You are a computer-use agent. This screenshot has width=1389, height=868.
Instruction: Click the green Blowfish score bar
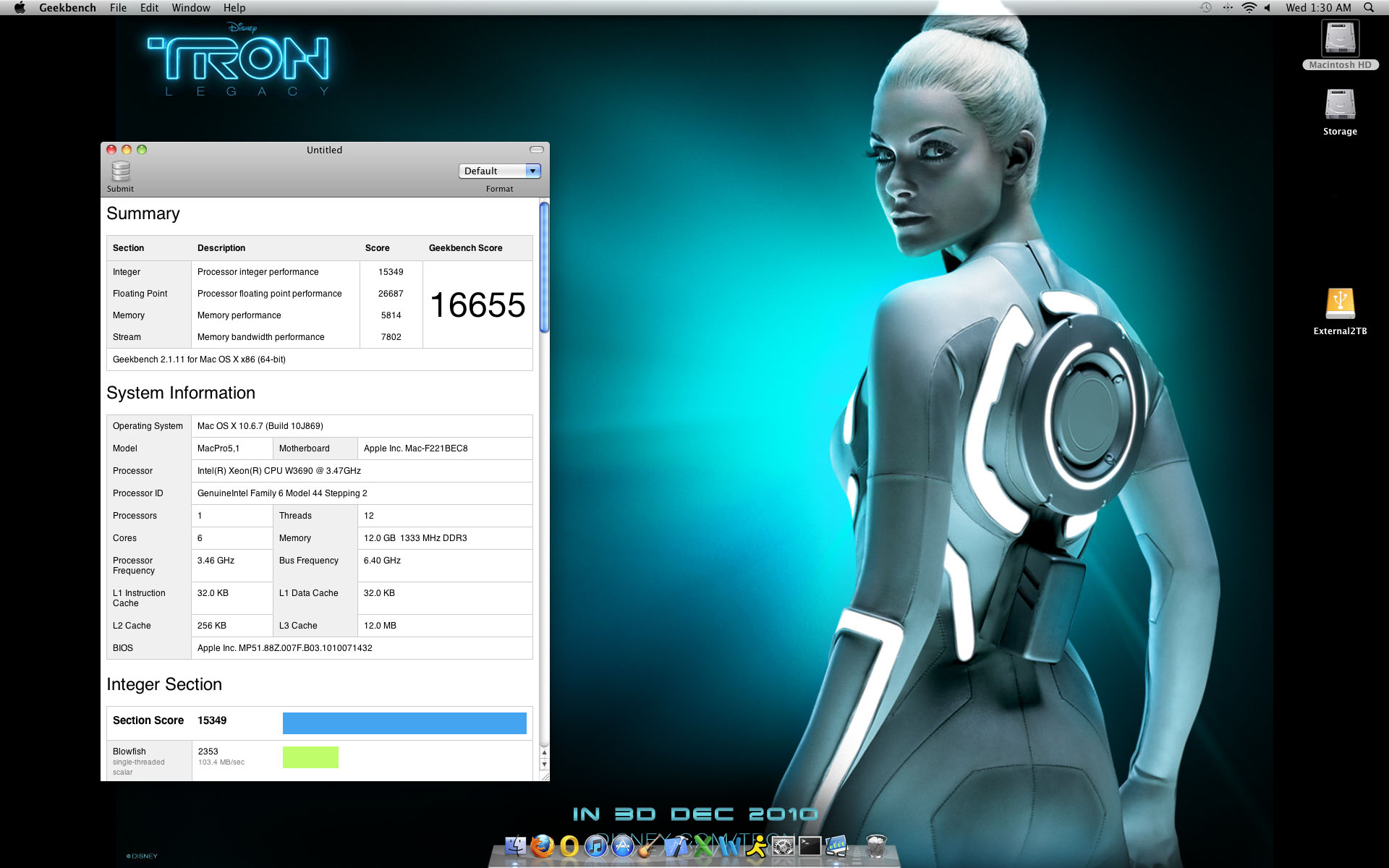click(310, 757)
